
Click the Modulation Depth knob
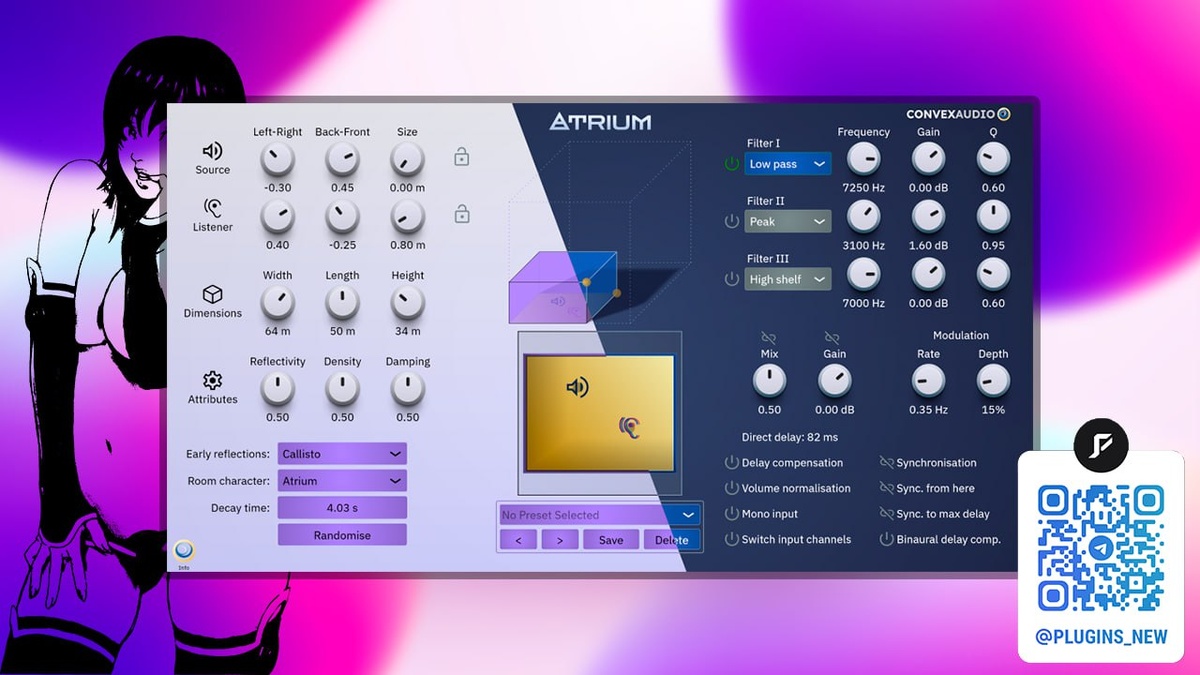coord(993,380)
